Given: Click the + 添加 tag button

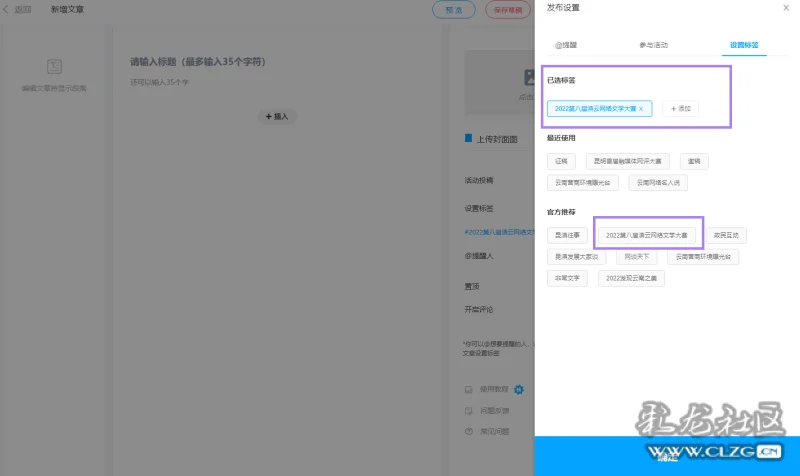Looking at the screenshot, I should coord(681,109).
